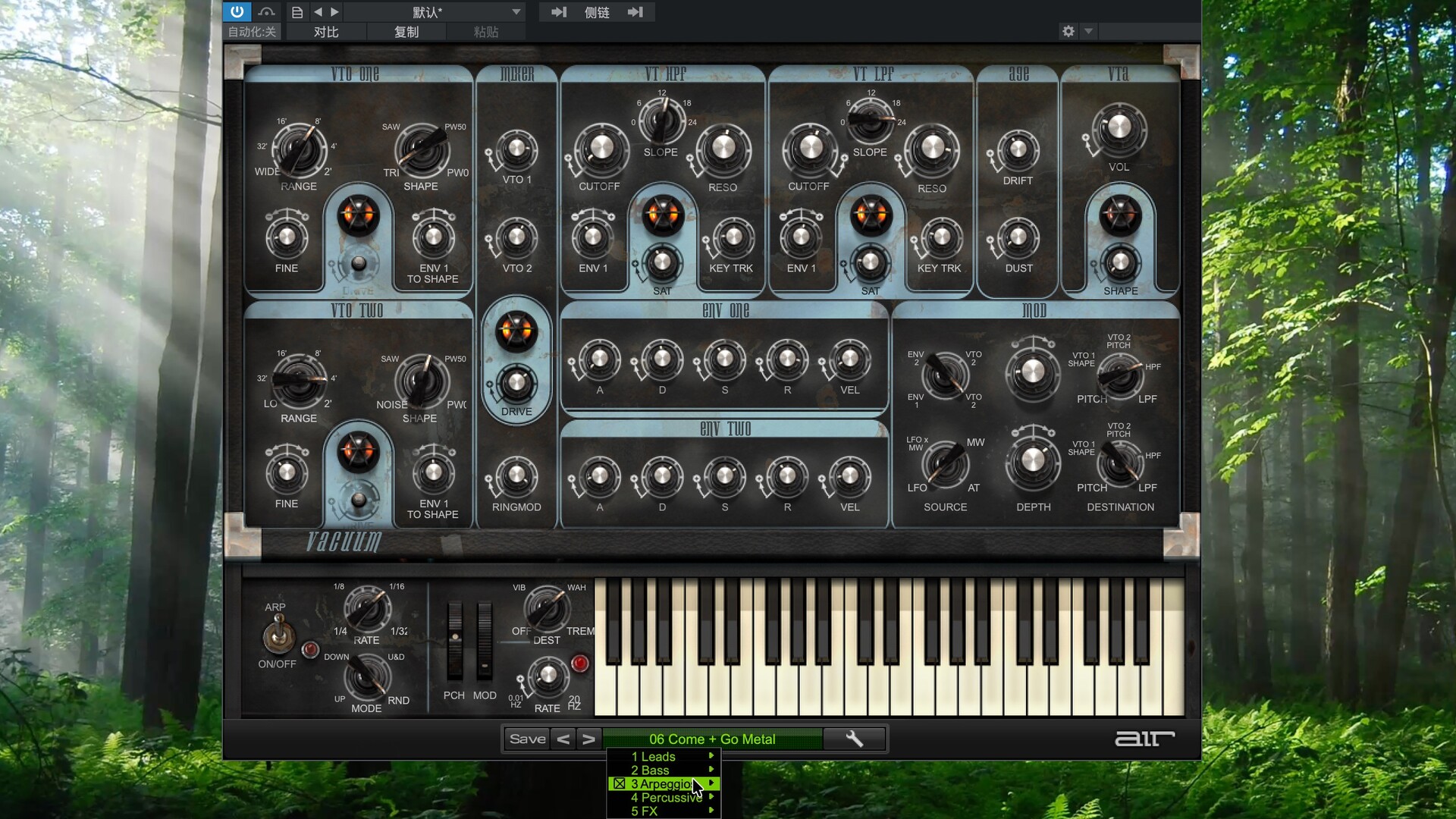Click the PCH pitch wheel slider

click(454, 642)
